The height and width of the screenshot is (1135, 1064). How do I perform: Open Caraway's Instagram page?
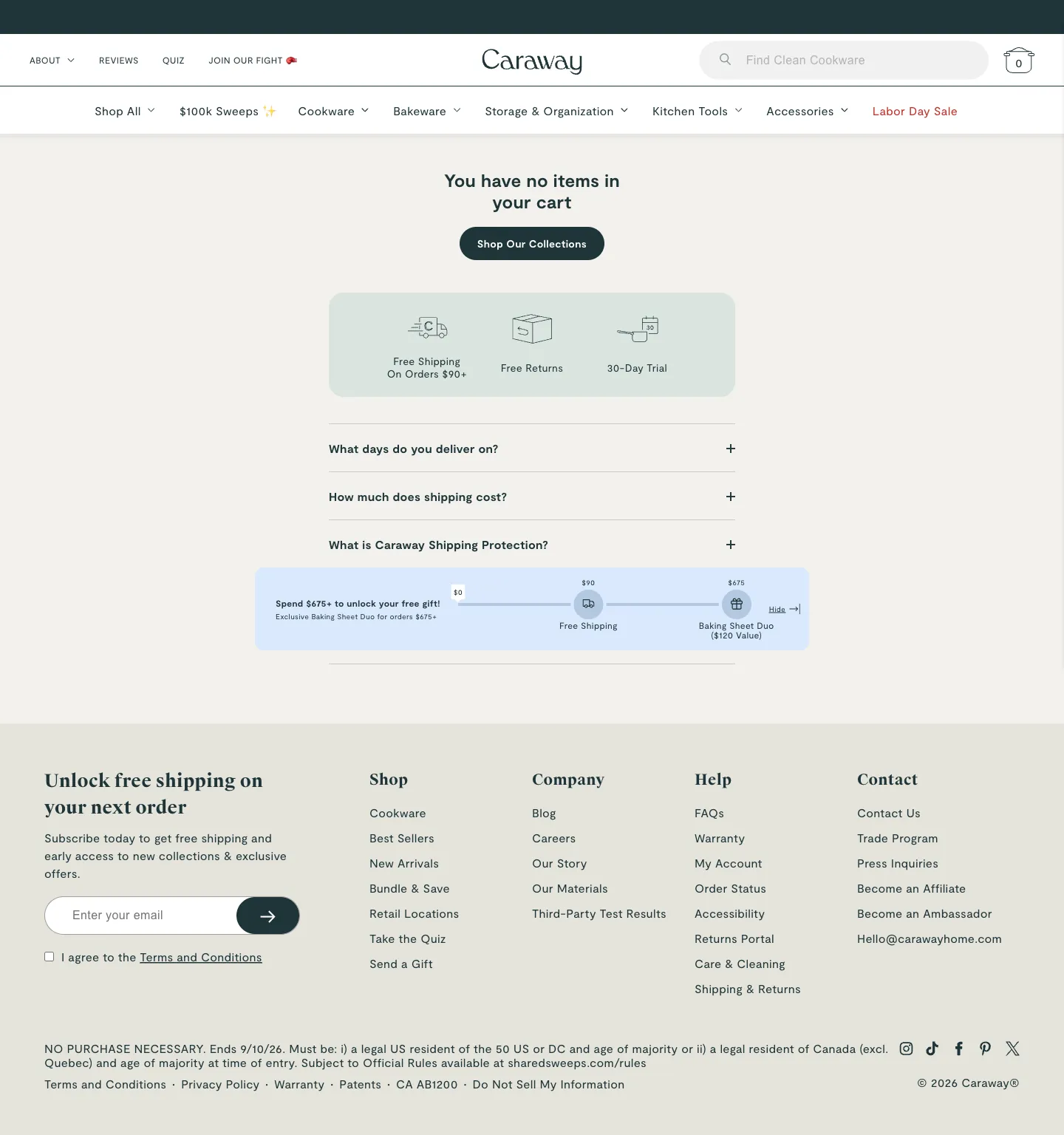pos(906,1049)
